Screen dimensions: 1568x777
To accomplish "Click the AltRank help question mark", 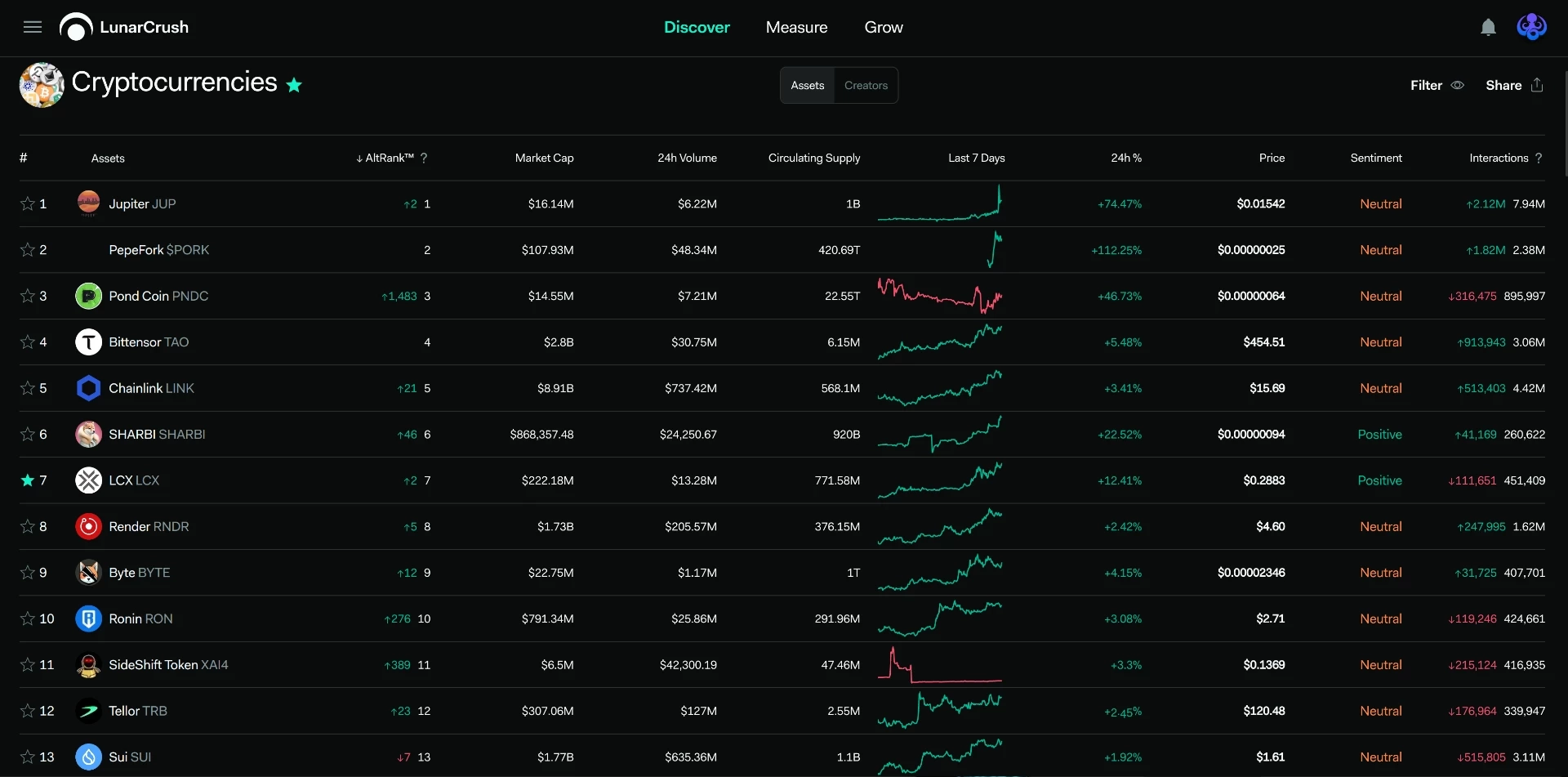I will [424, 159].
